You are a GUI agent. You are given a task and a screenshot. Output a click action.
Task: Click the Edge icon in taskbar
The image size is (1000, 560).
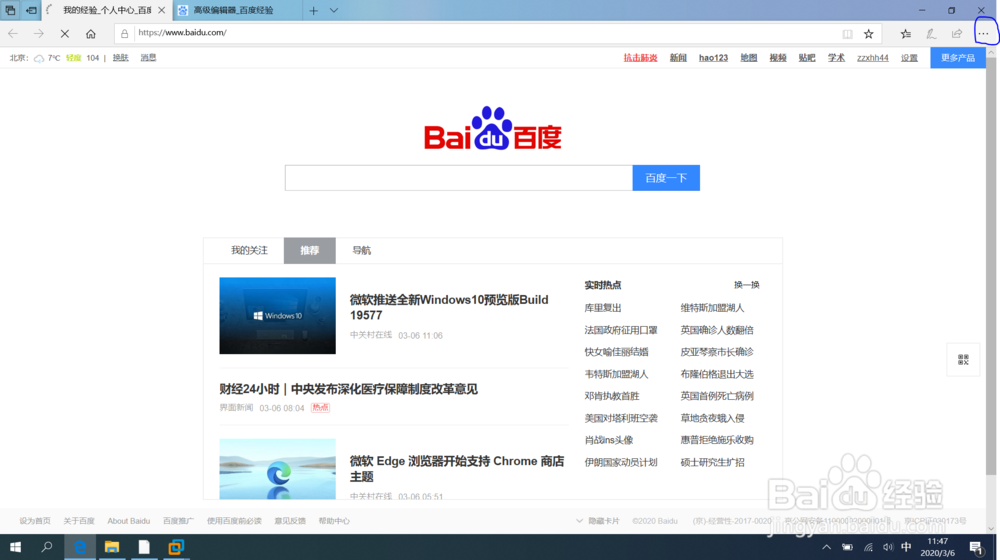point(80,547)
